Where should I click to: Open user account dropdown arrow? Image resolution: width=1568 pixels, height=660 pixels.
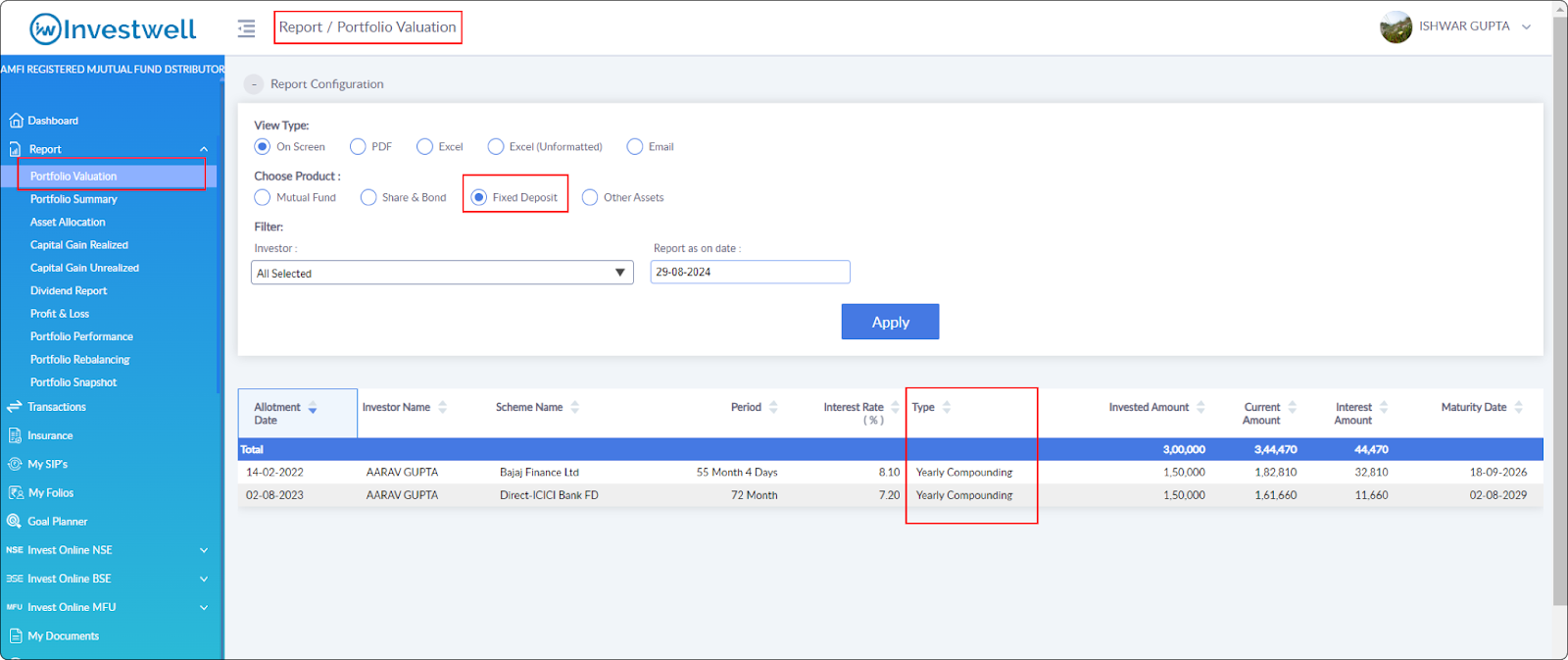1526,27
